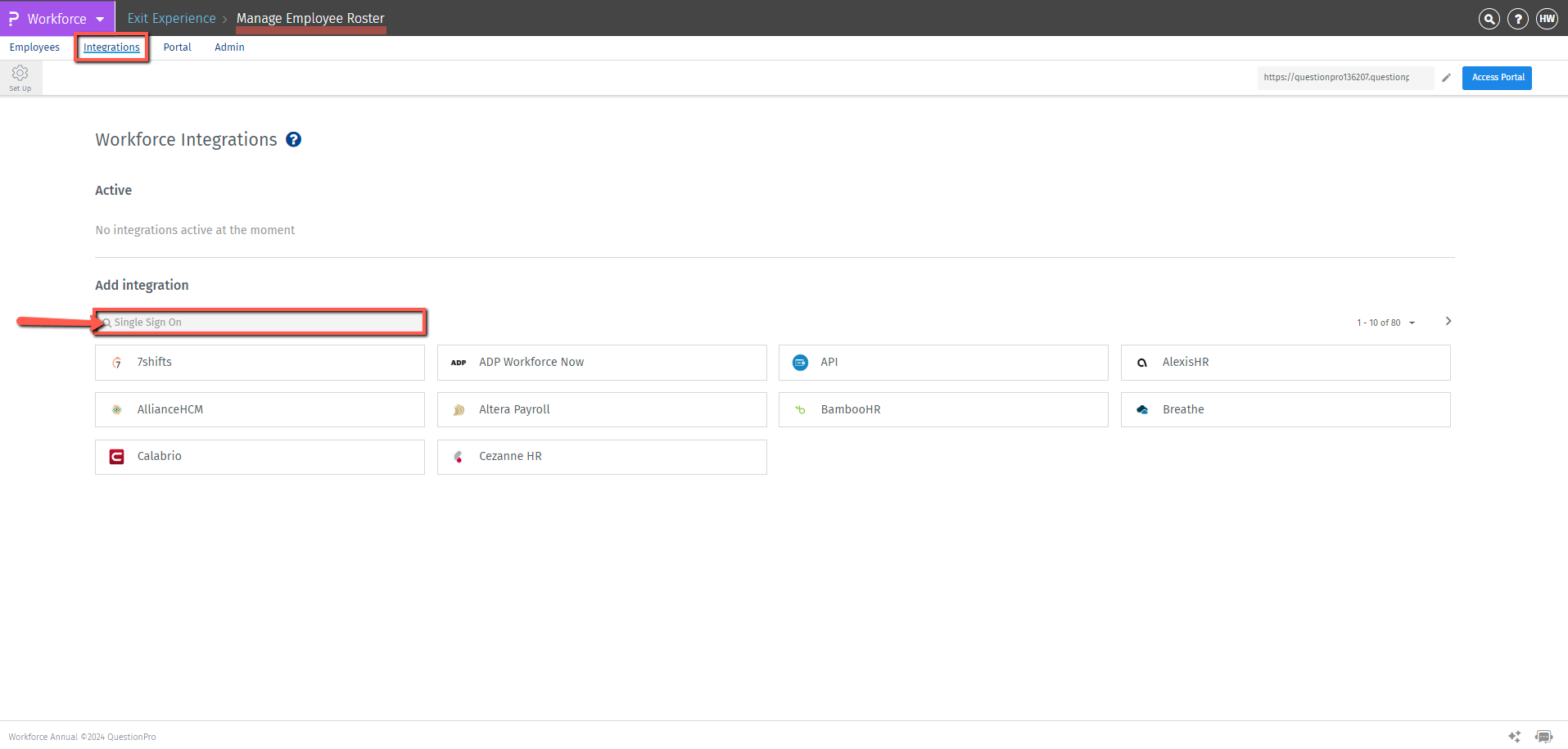Click the portal URL field
Image resolution: width=1568 pixels, height=749 pixels.
pyautogui.click(x=1345, y=78)
